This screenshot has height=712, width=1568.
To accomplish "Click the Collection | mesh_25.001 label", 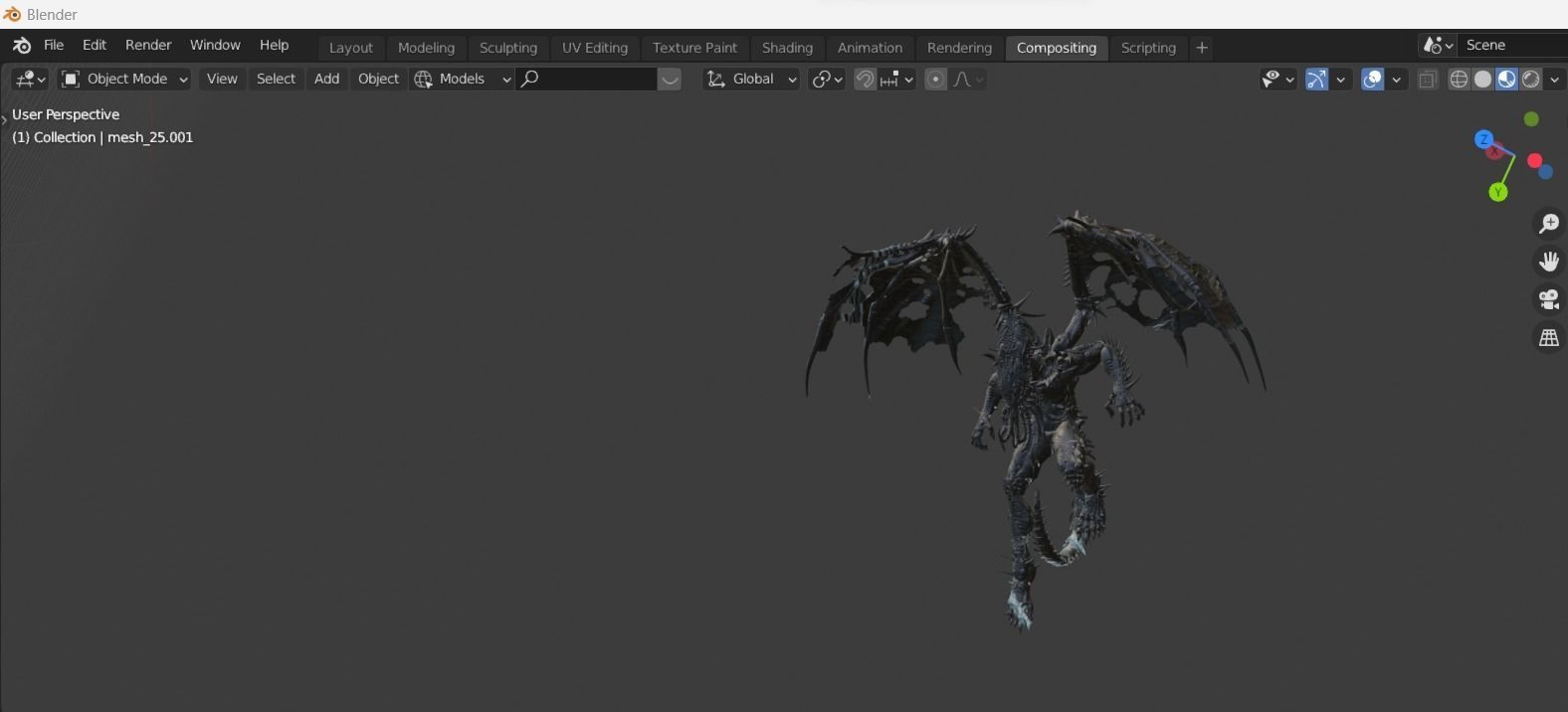I will coord(102,137).
